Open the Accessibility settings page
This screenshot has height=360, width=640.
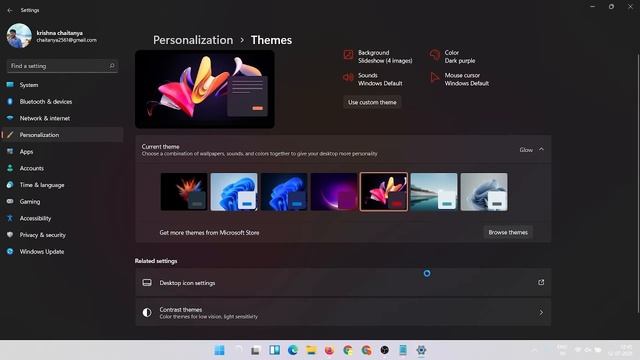[x=62, y=218]
